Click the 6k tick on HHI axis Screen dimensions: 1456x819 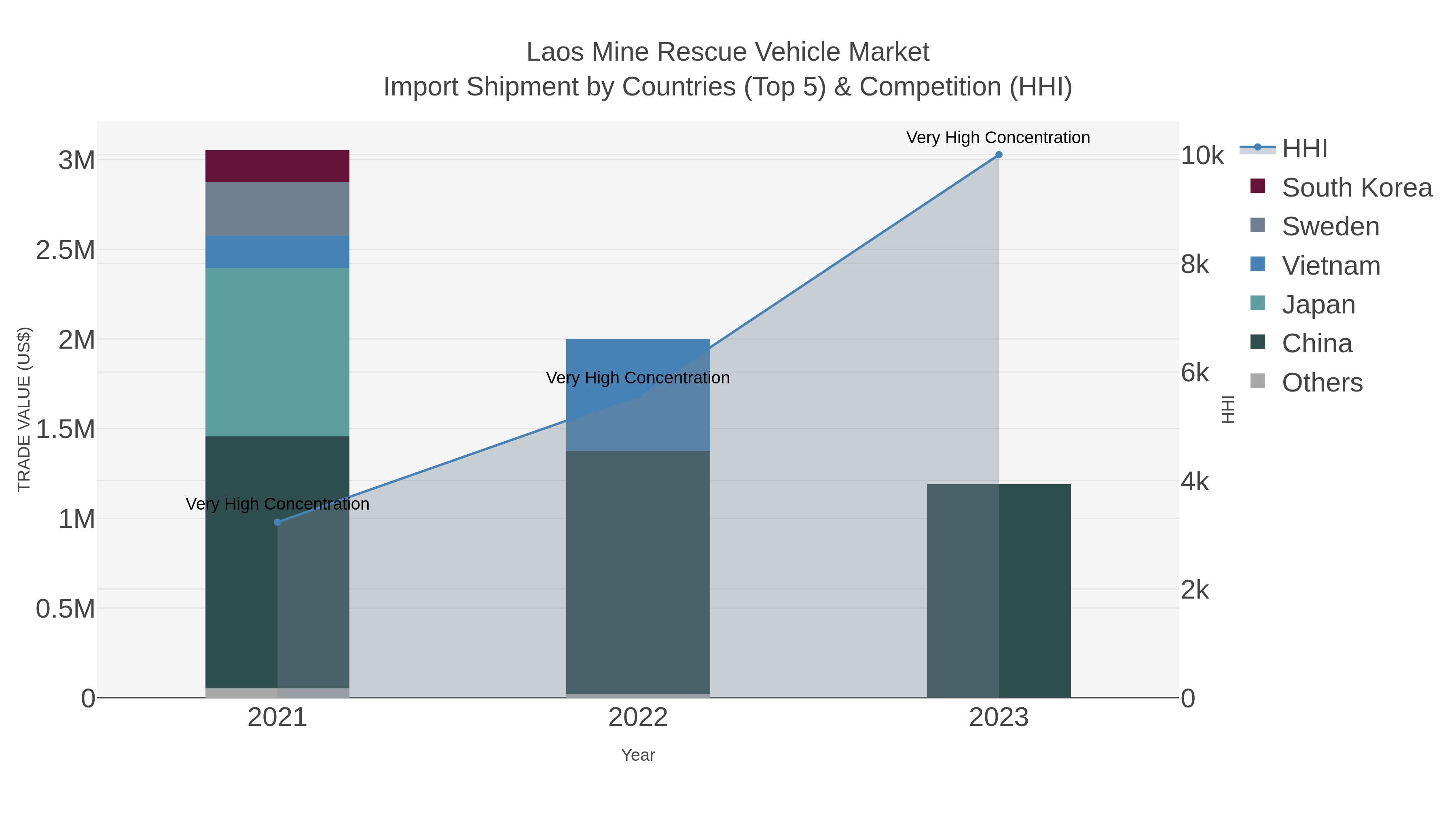tap(1195, 373)
